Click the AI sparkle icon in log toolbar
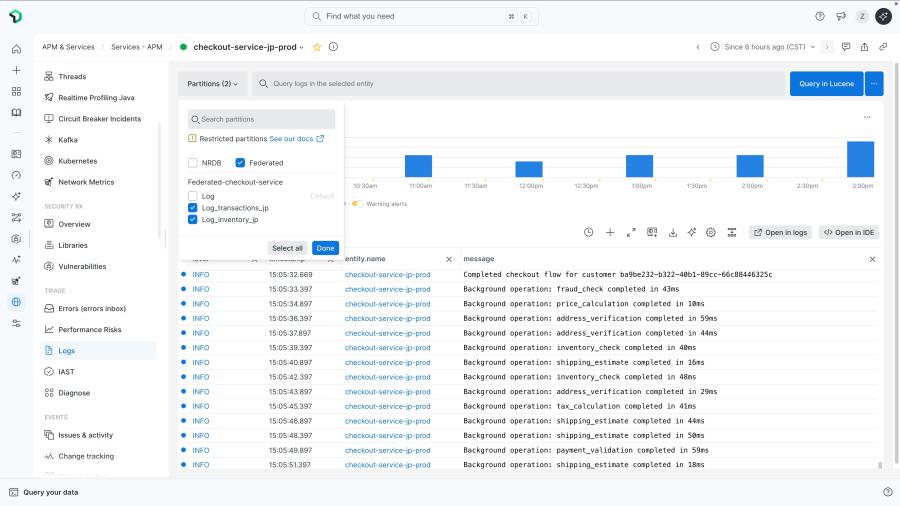Viewport: 900px width, 506px height. click(x=692, y=232)
